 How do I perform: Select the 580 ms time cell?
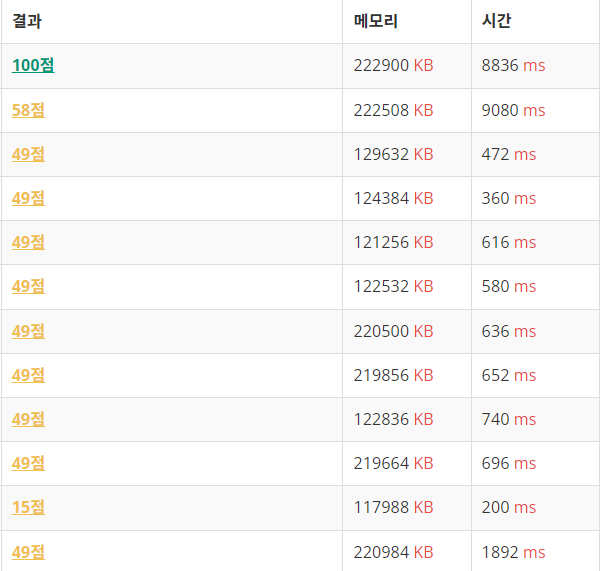[536, 287]
